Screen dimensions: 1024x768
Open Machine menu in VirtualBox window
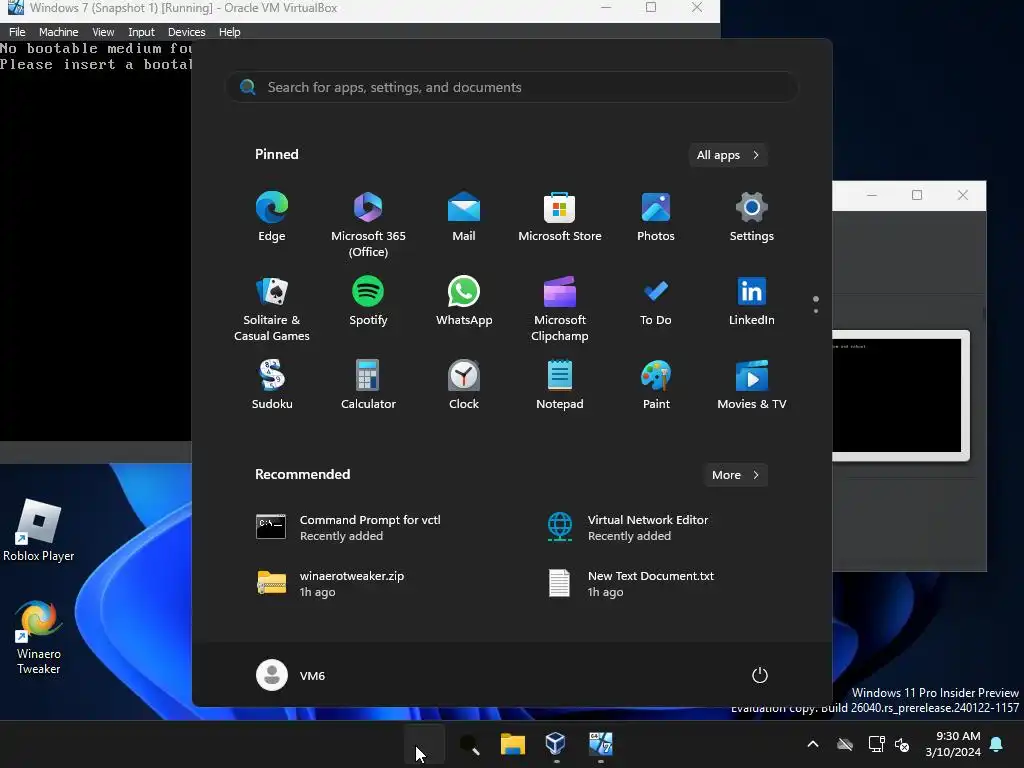point(58,32)
